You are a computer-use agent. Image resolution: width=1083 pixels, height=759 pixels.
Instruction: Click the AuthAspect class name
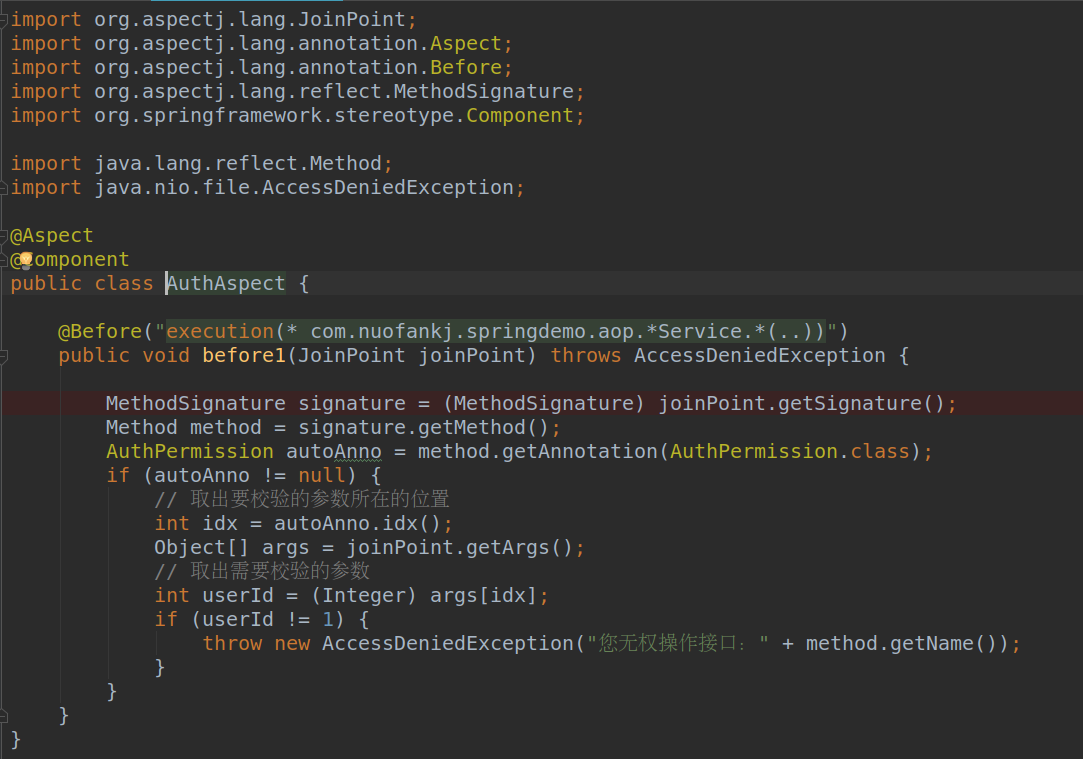(x=226, y=283)
